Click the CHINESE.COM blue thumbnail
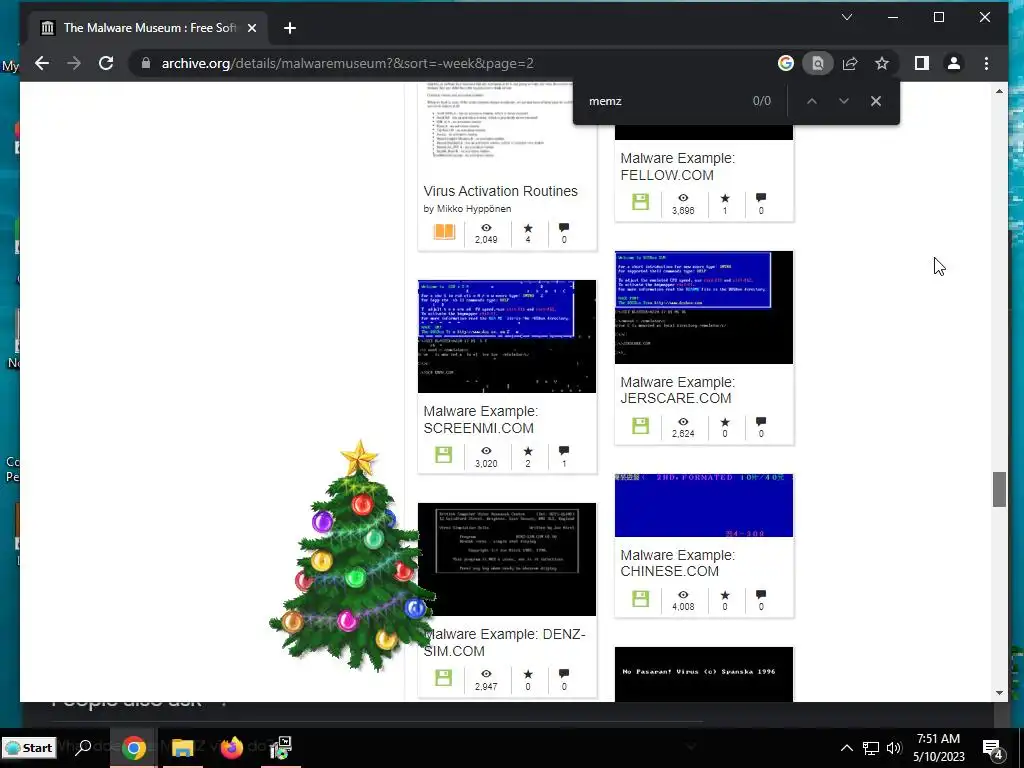This screenshot has width=1024, height=768. 704,505
